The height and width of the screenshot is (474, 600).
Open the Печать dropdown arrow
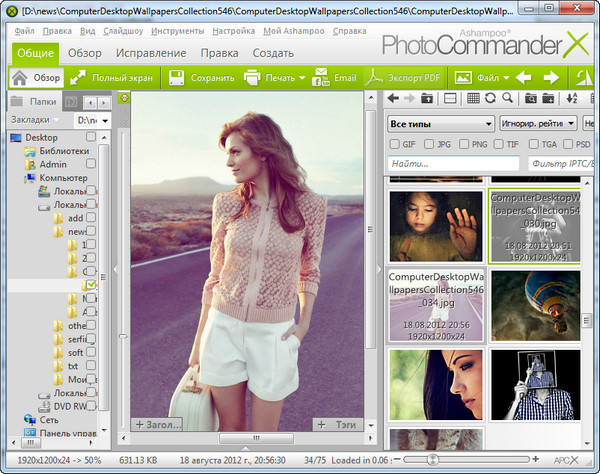coord(300,77)
